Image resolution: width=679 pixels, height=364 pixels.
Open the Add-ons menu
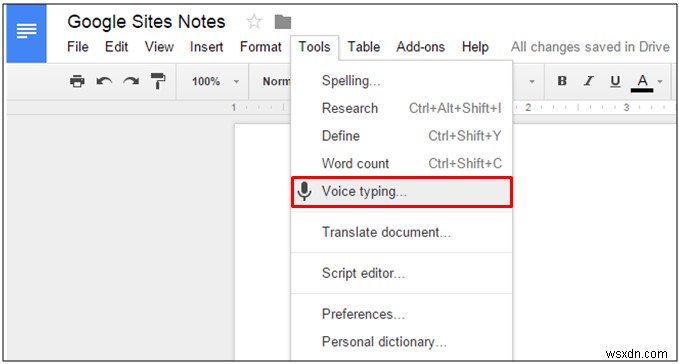(420, 47)
